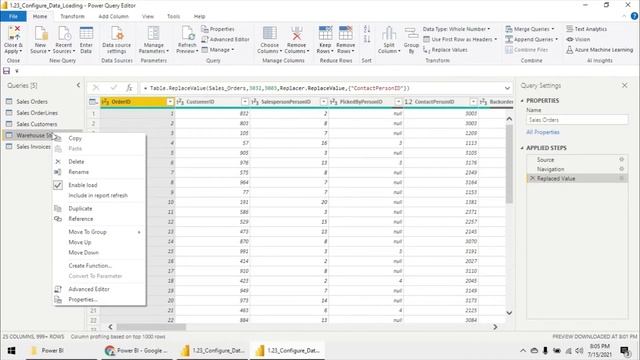Open Power Query help icon
Screen dimensions: 640x360
634,16
